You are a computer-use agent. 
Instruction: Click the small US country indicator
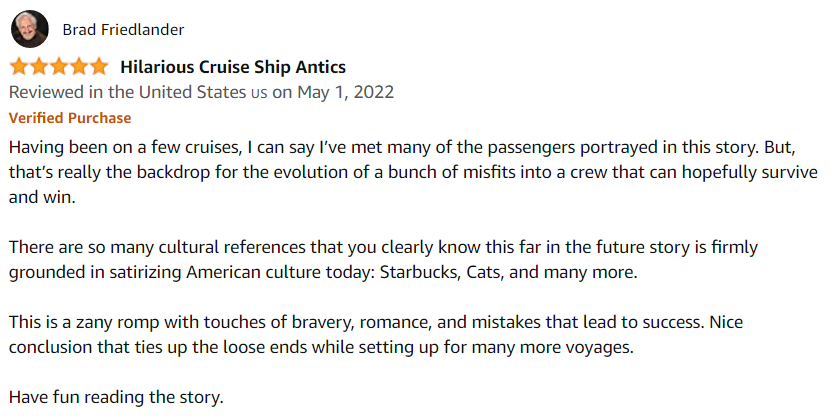tap(259, 93)
